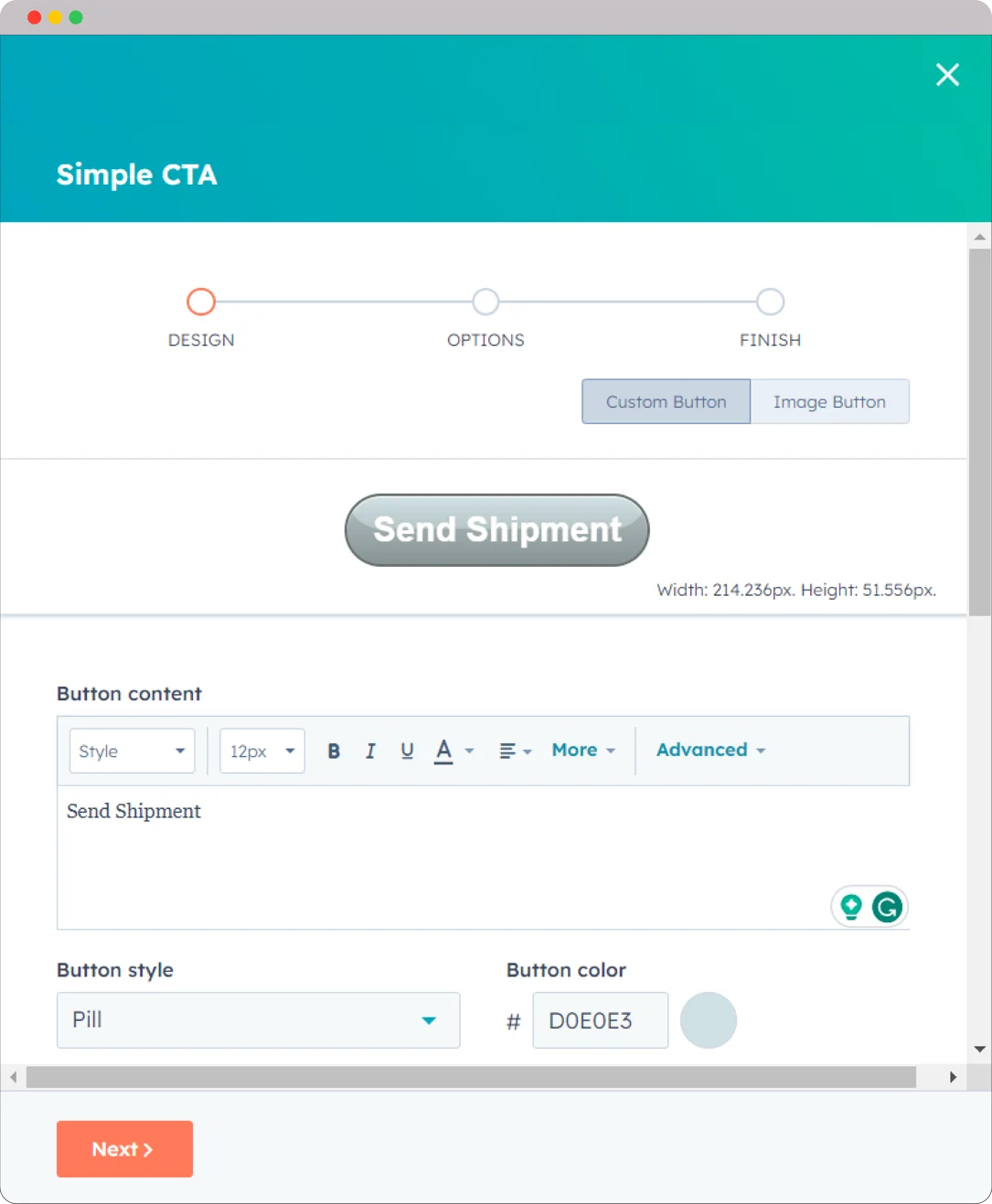Apply bold formatting to the button text
992x1204 pixels.
click(x=334, y=751)
